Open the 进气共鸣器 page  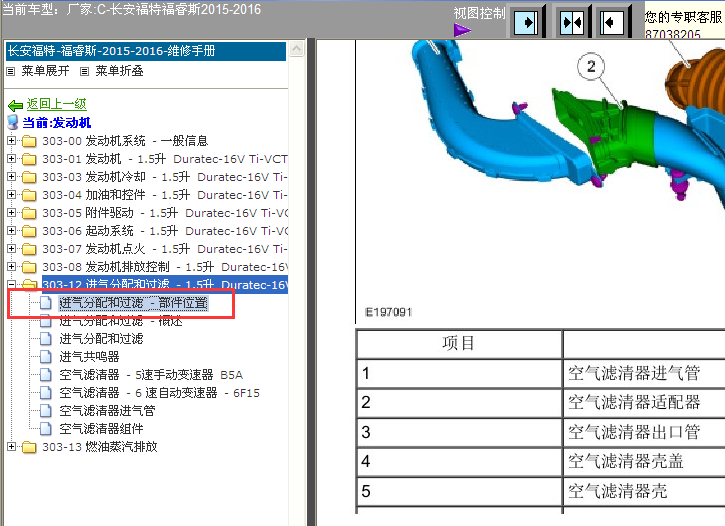[x=89, y=357]
